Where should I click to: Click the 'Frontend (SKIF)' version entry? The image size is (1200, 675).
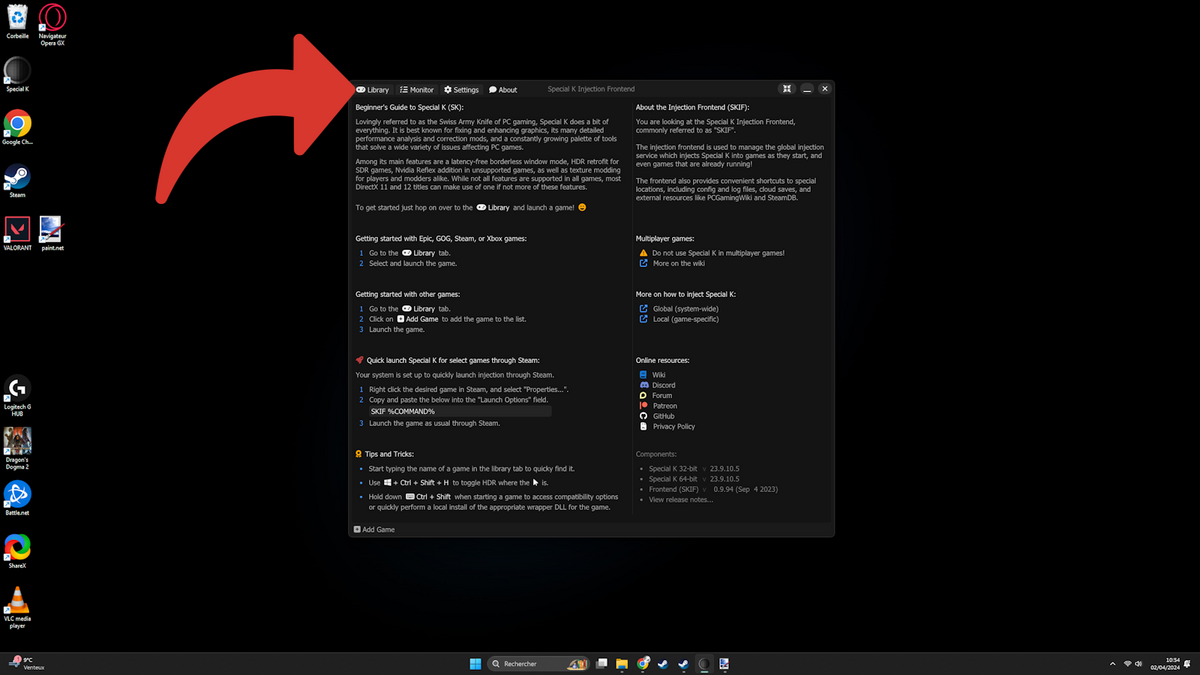pyautogui.click(x=713, y=489)
